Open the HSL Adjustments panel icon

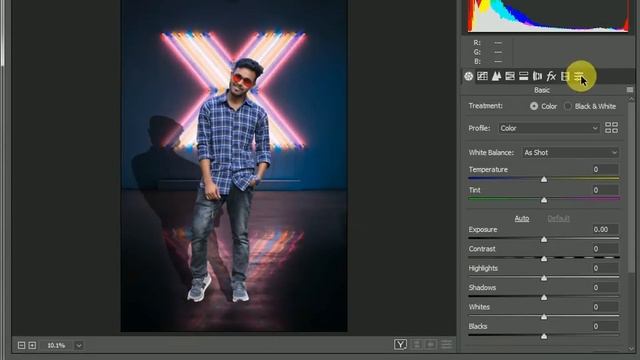[x=510, y=76]
